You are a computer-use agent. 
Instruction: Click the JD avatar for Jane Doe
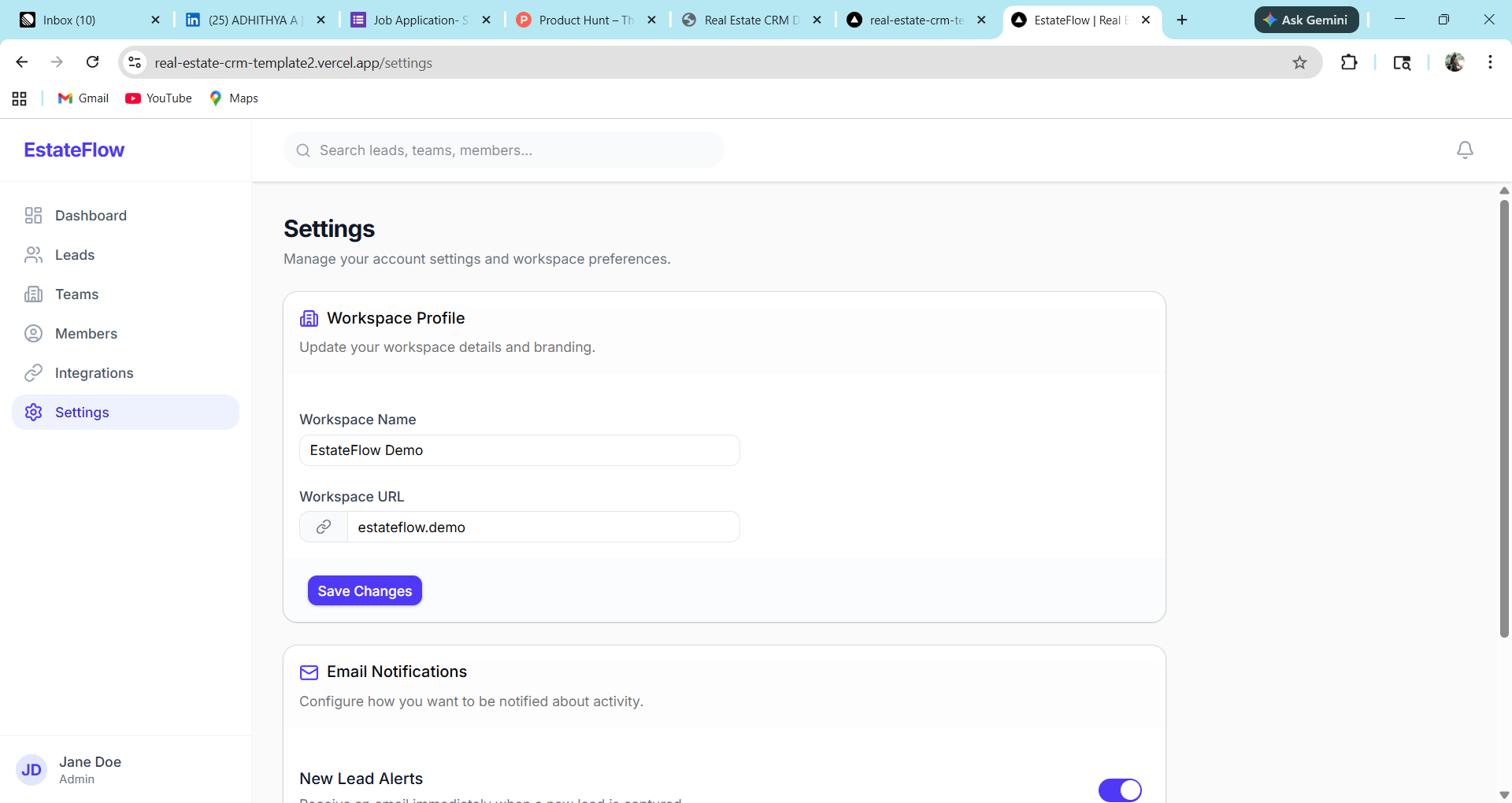click(31, 770)
